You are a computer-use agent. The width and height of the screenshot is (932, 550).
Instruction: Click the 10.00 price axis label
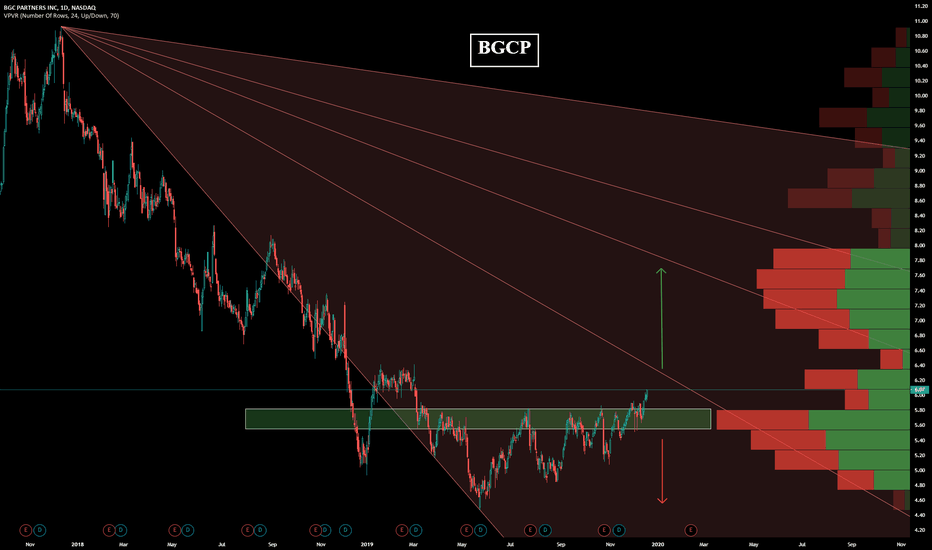[x=921, y=96]
